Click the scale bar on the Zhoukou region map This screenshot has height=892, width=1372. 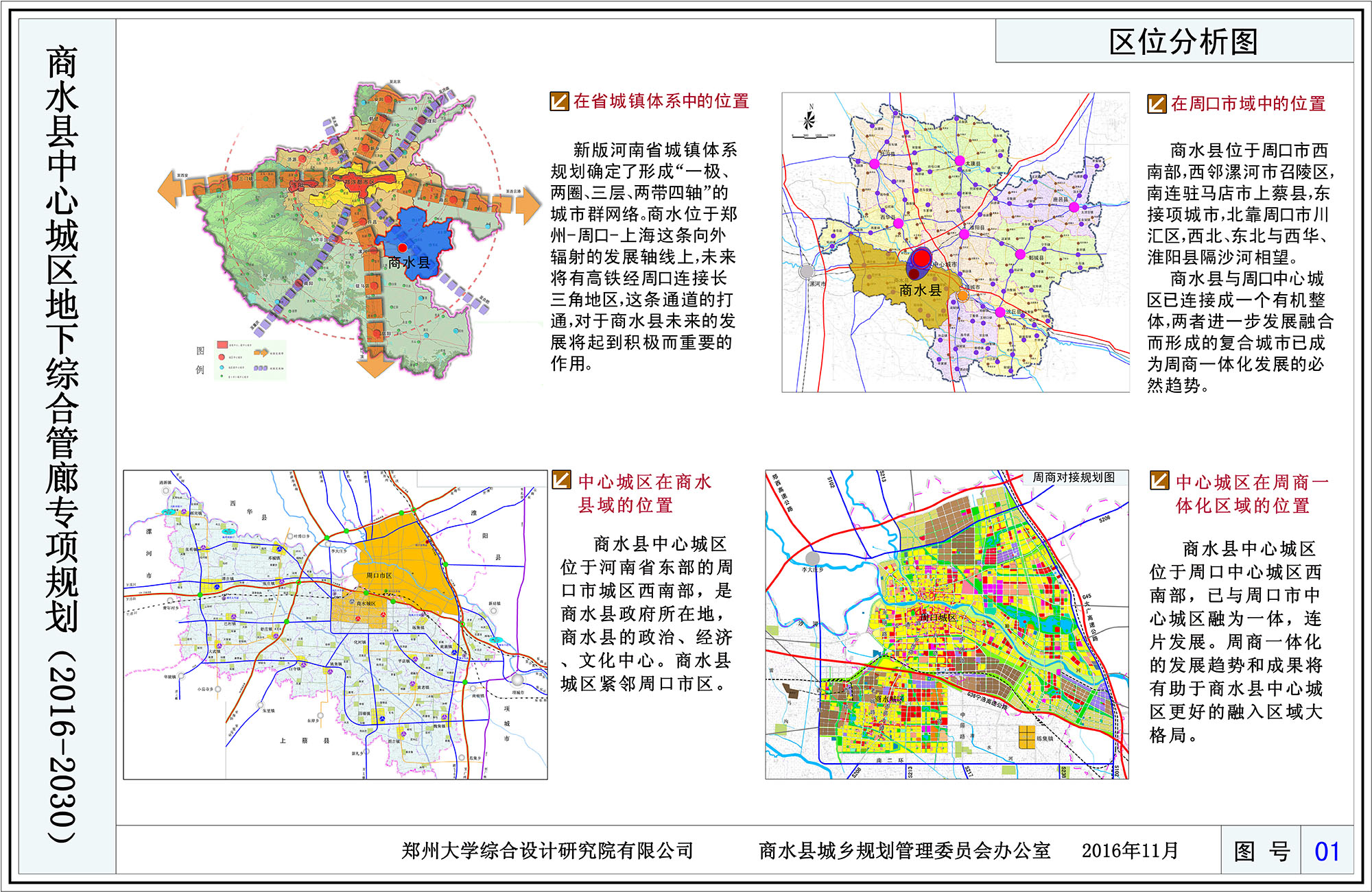[x=810, y=136]
